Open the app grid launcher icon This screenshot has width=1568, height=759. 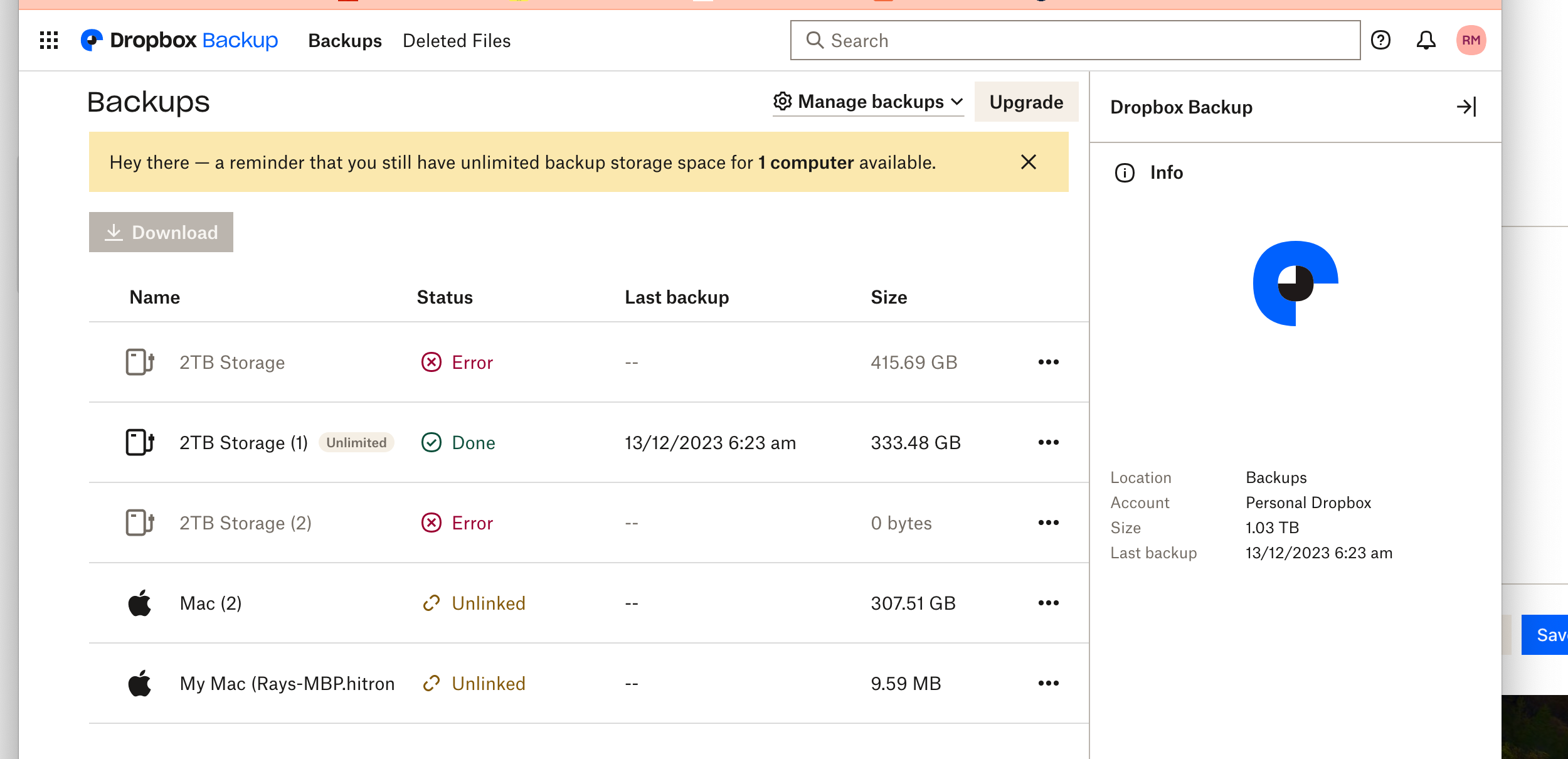tap(48, 41)
